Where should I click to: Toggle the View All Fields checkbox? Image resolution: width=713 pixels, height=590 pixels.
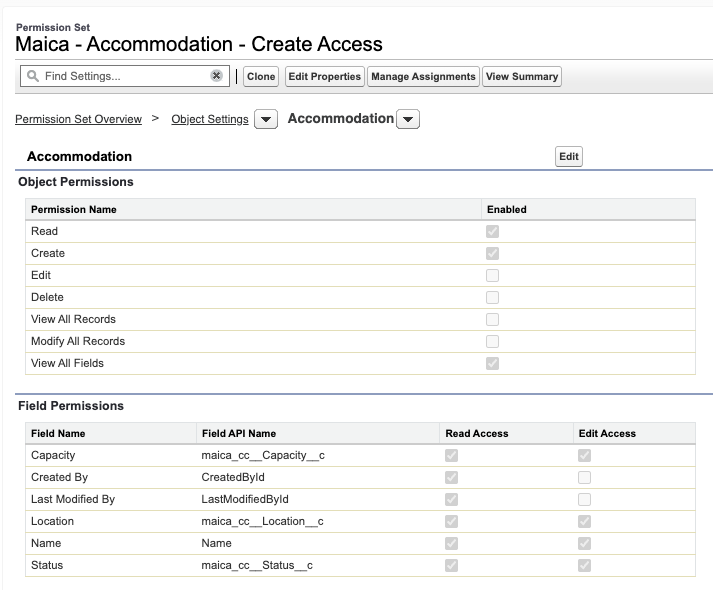pyautogui.click(x=492, y=364)
